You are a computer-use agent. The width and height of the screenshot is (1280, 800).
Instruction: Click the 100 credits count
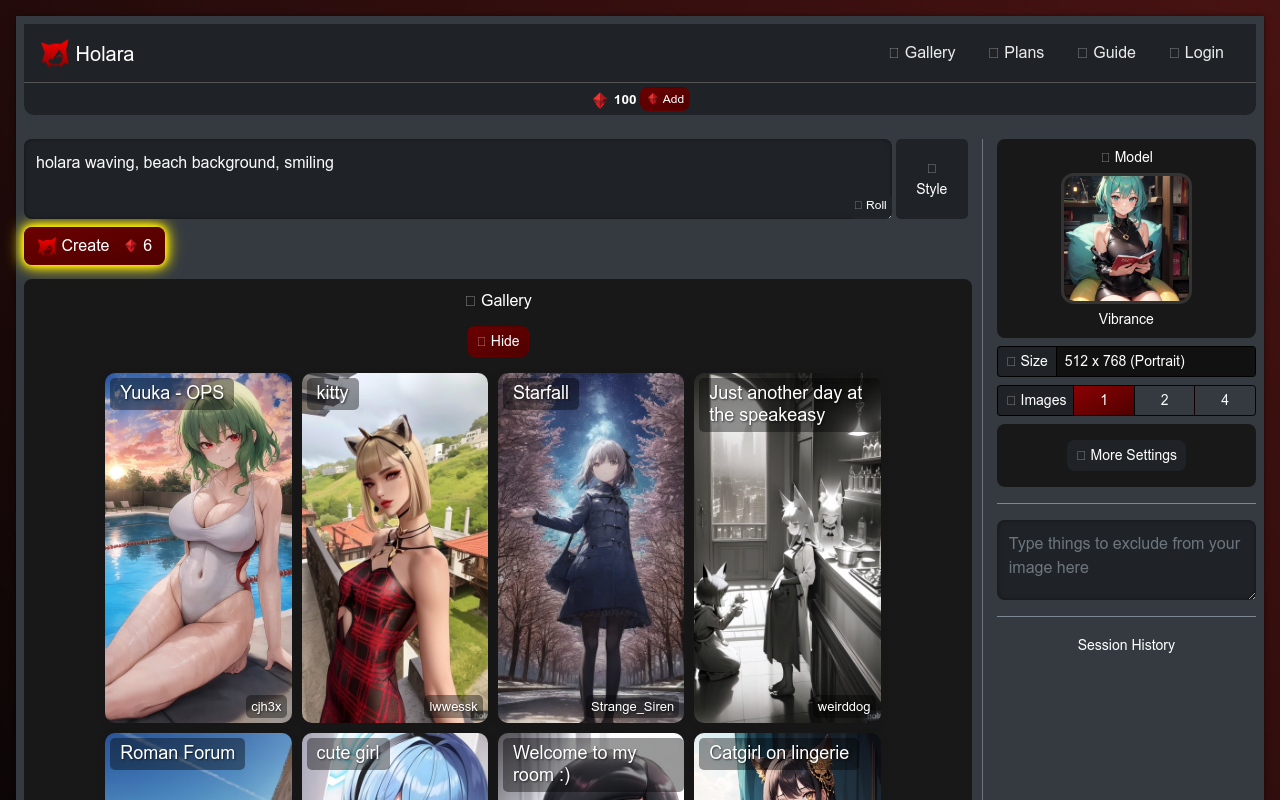click(625, 100)
